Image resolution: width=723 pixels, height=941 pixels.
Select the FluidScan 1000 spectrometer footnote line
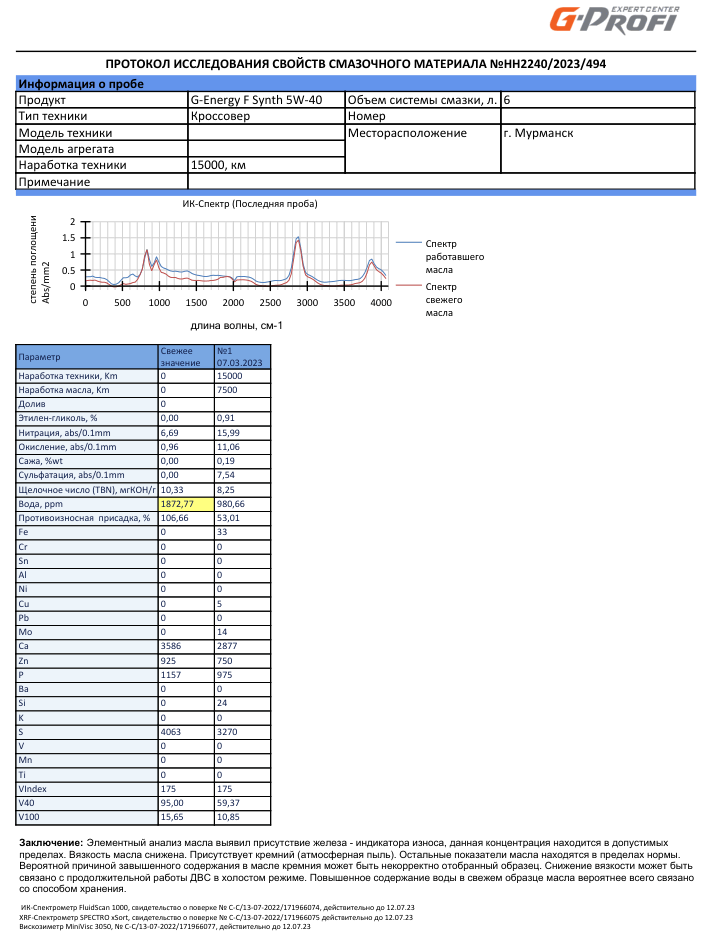218,908
